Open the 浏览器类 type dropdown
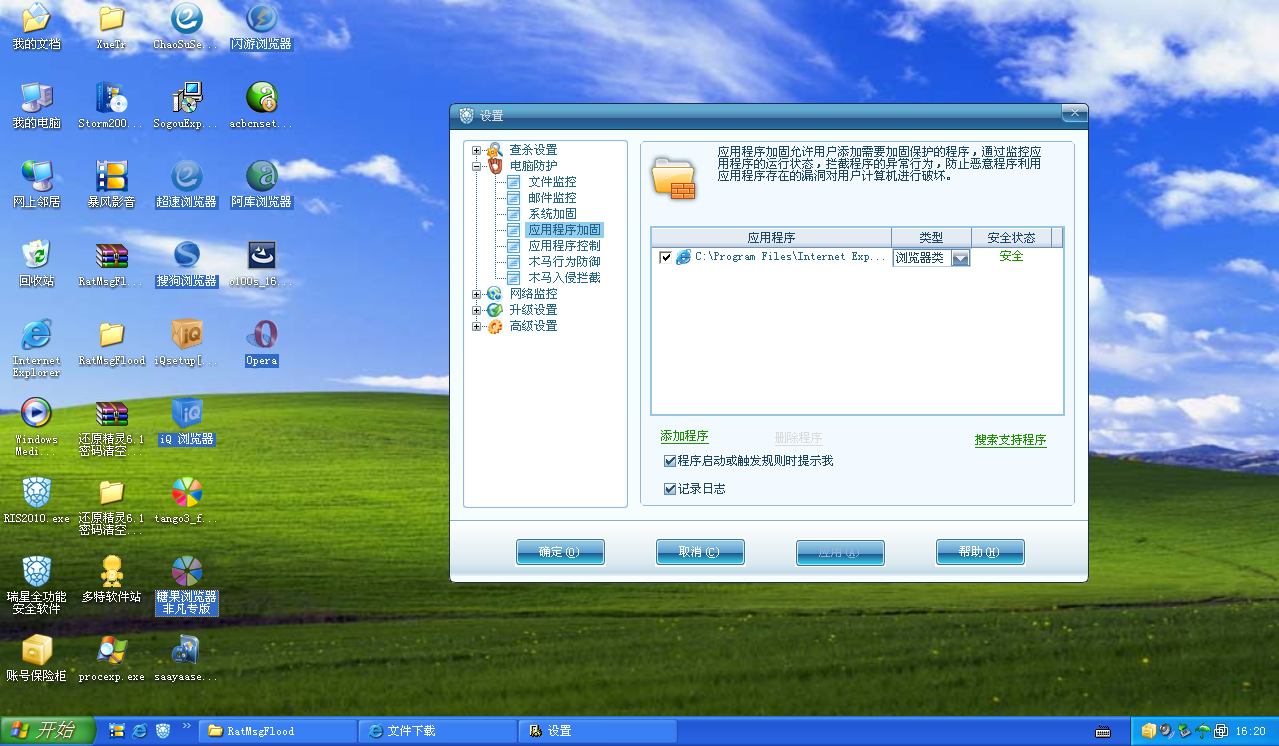This screenshot has height=746, width=1279. pos(960,258)
